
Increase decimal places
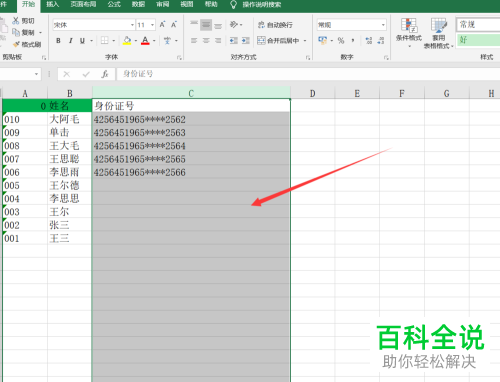(369, 41)
